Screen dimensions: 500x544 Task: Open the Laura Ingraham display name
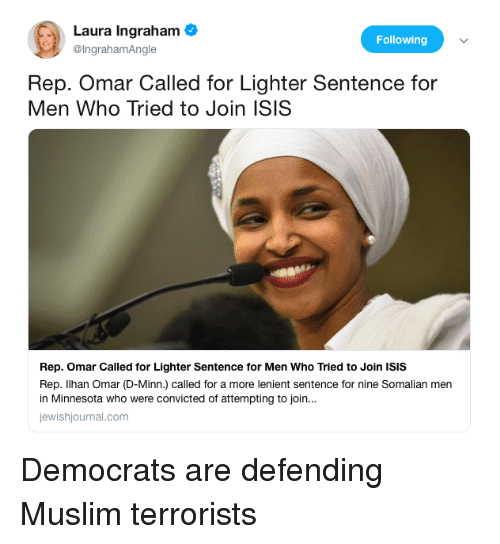pos(126,31)
